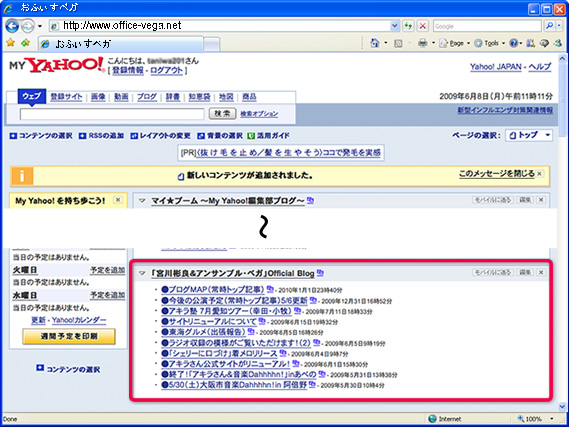Screen dimensions: 569x427
Task: Select the ウェブ search tab
Action: tap(32, 96)
